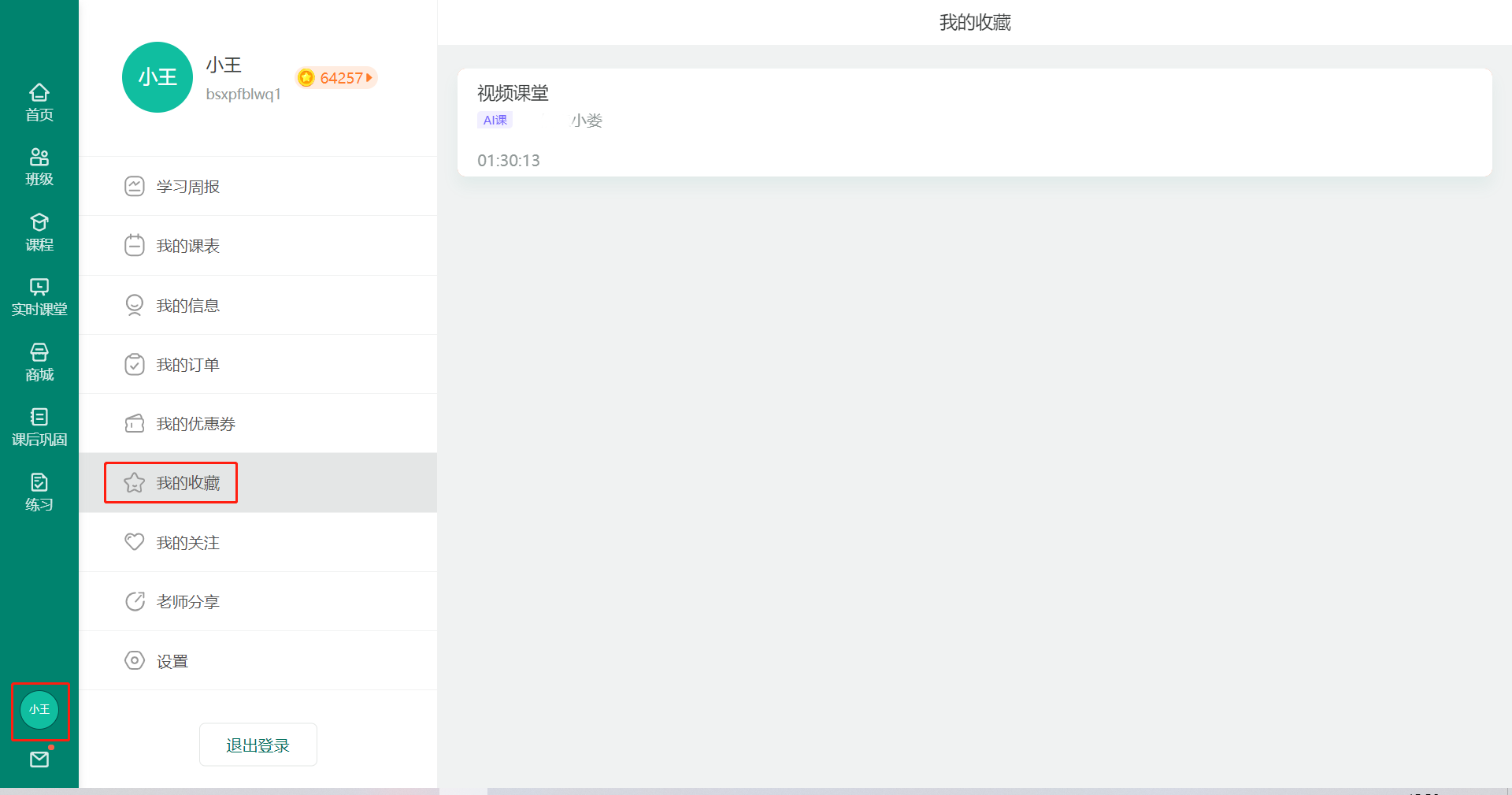Click the 小王 avatar in sidebar
This screenshot has height=795, width=1512.
coord(40,709)
